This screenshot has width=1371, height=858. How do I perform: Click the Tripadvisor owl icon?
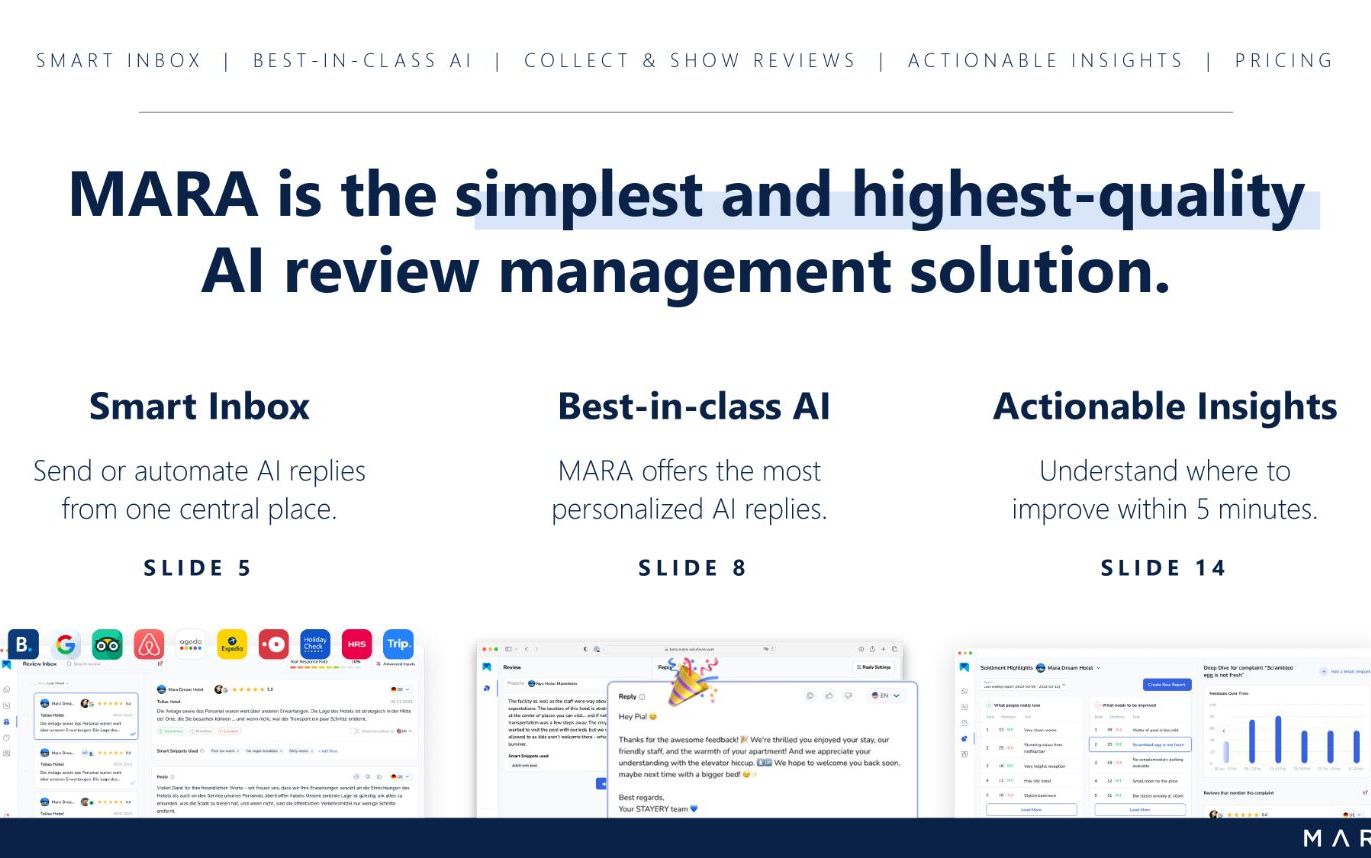(107, 644)
